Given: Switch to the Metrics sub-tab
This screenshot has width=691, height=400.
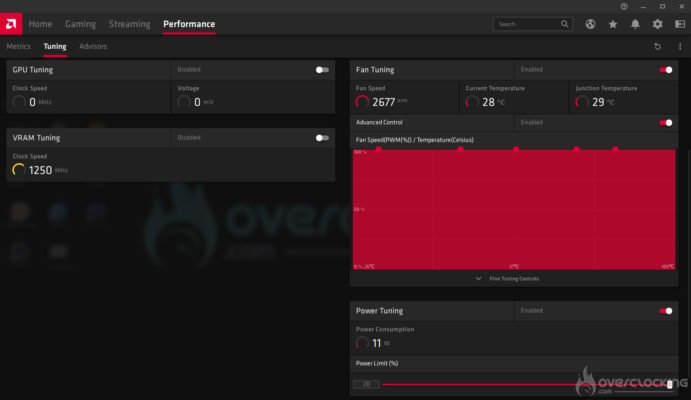Looking at the screenshot, I should click(x=19, y=46).
